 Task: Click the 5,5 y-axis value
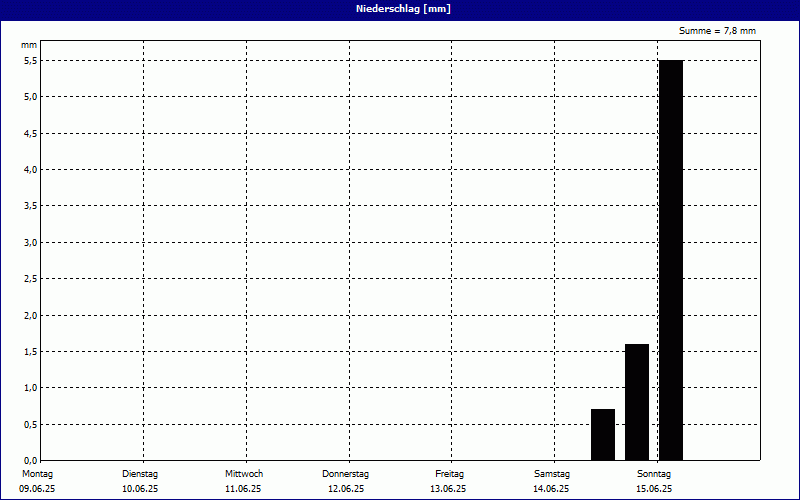(x=31, y=61)
